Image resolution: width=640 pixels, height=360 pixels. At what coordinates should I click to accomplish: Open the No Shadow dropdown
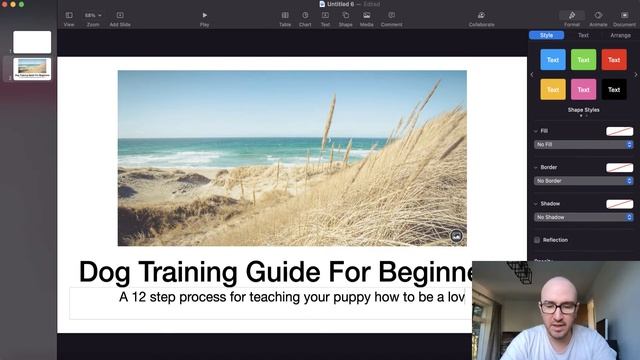click(x=584, y=217)
